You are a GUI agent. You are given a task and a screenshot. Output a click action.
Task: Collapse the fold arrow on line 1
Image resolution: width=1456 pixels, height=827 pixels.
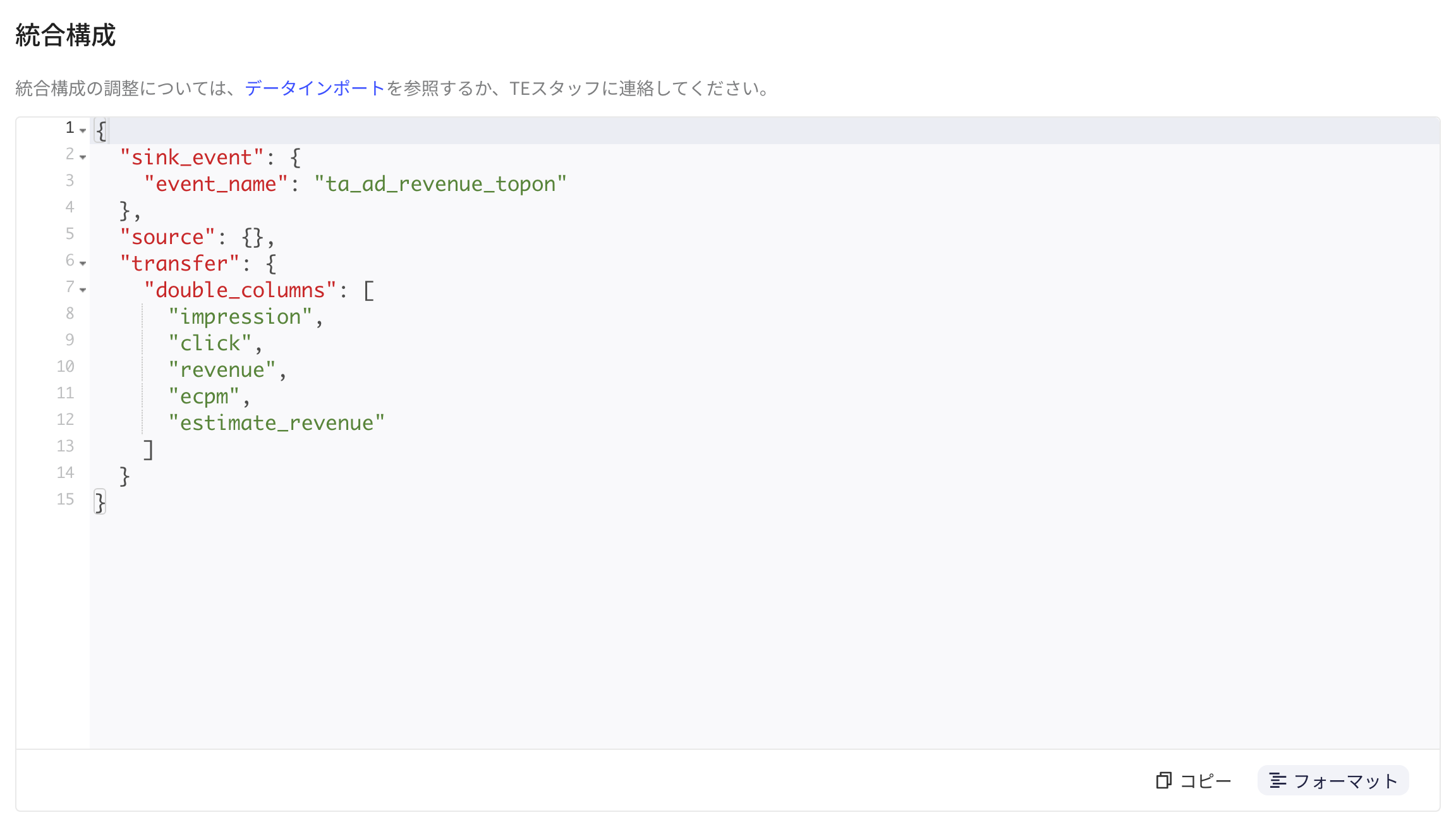pyautogui.click(x=83, y=131)
